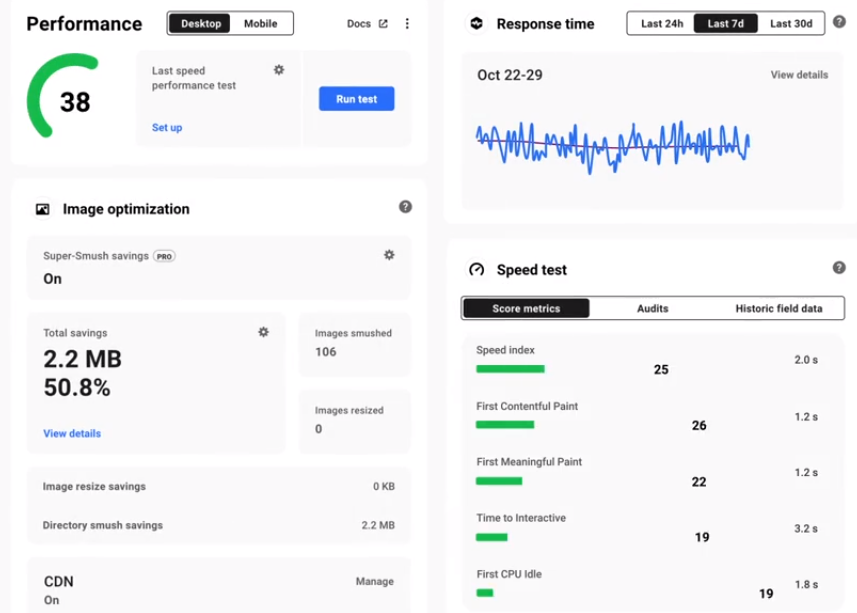Open Docs external link icon
Viewport: 857px width, 613px height.
click(383, 24)
